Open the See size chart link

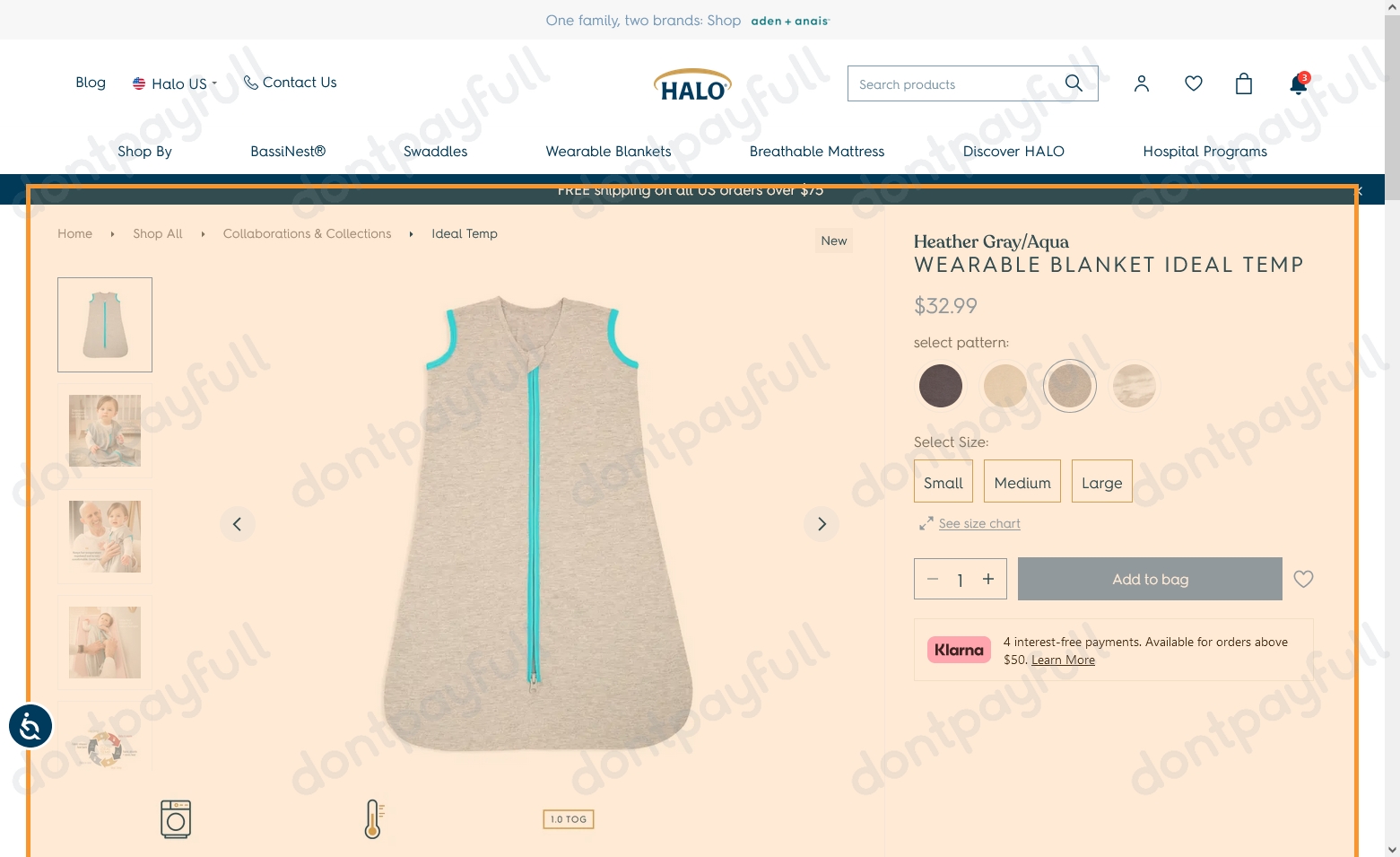pos(979,523)
